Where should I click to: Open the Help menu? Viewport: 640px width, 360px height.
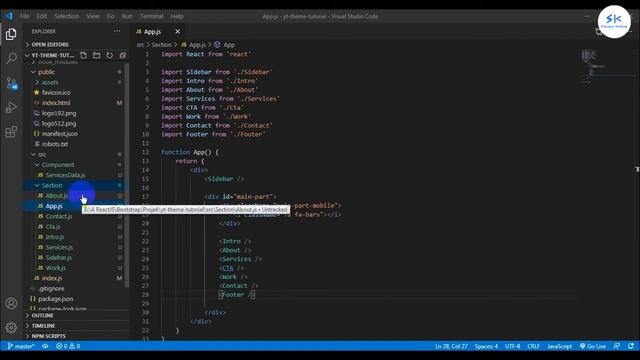(x=177, y=16)
